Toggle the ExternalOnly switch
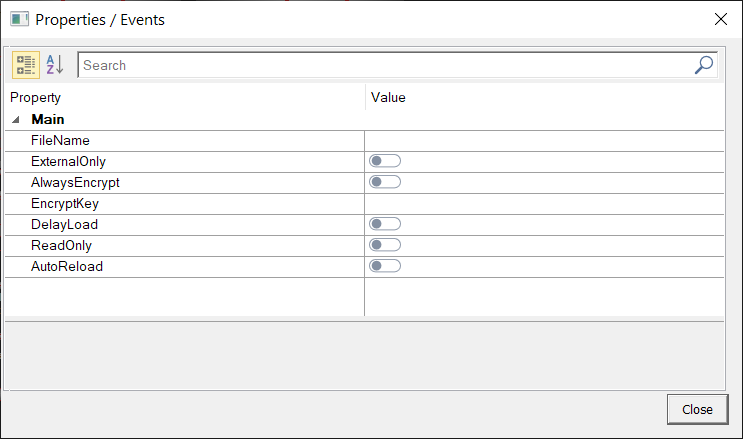Screen dimensions: 743x439 click(x=385, y=161)
